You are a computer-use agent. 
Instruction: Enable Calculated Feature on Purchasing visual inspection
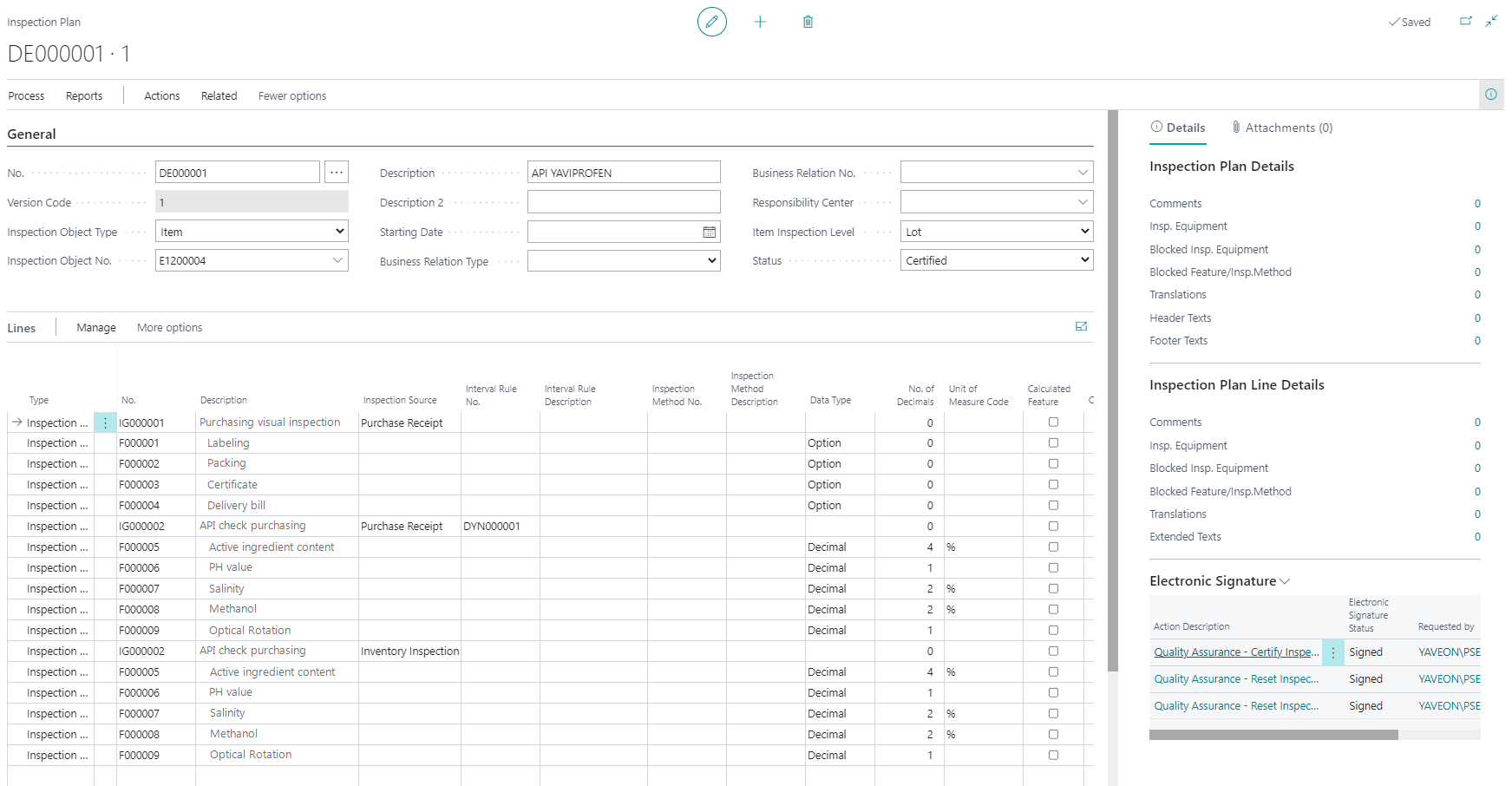[x=1053, y=422]
